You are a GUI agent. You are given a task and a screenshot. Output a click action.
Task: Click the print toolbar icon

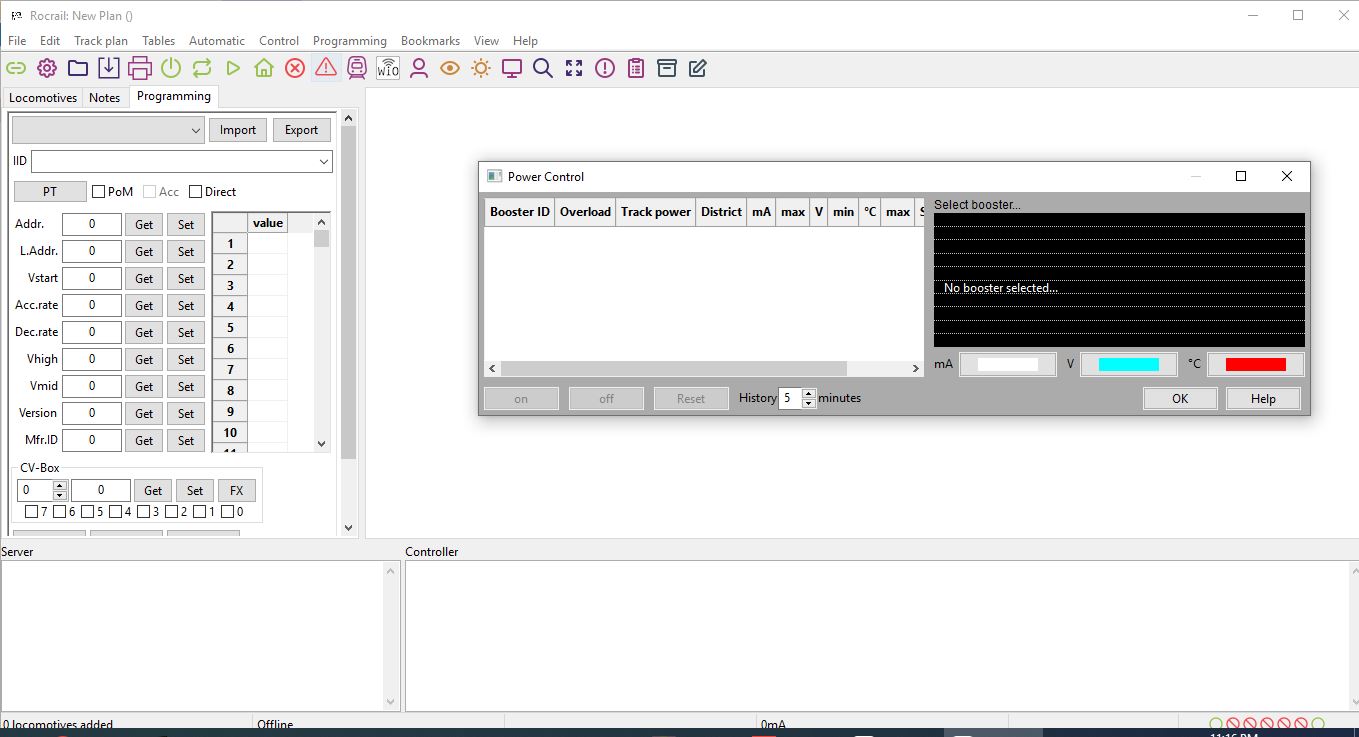coord(140,68)
